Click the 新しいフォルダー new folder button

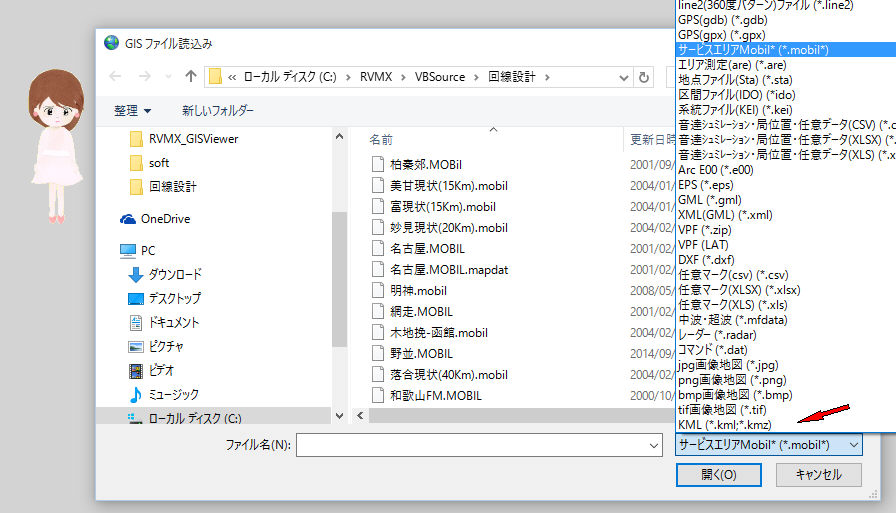pyautogui.click(x=218, y=110)
